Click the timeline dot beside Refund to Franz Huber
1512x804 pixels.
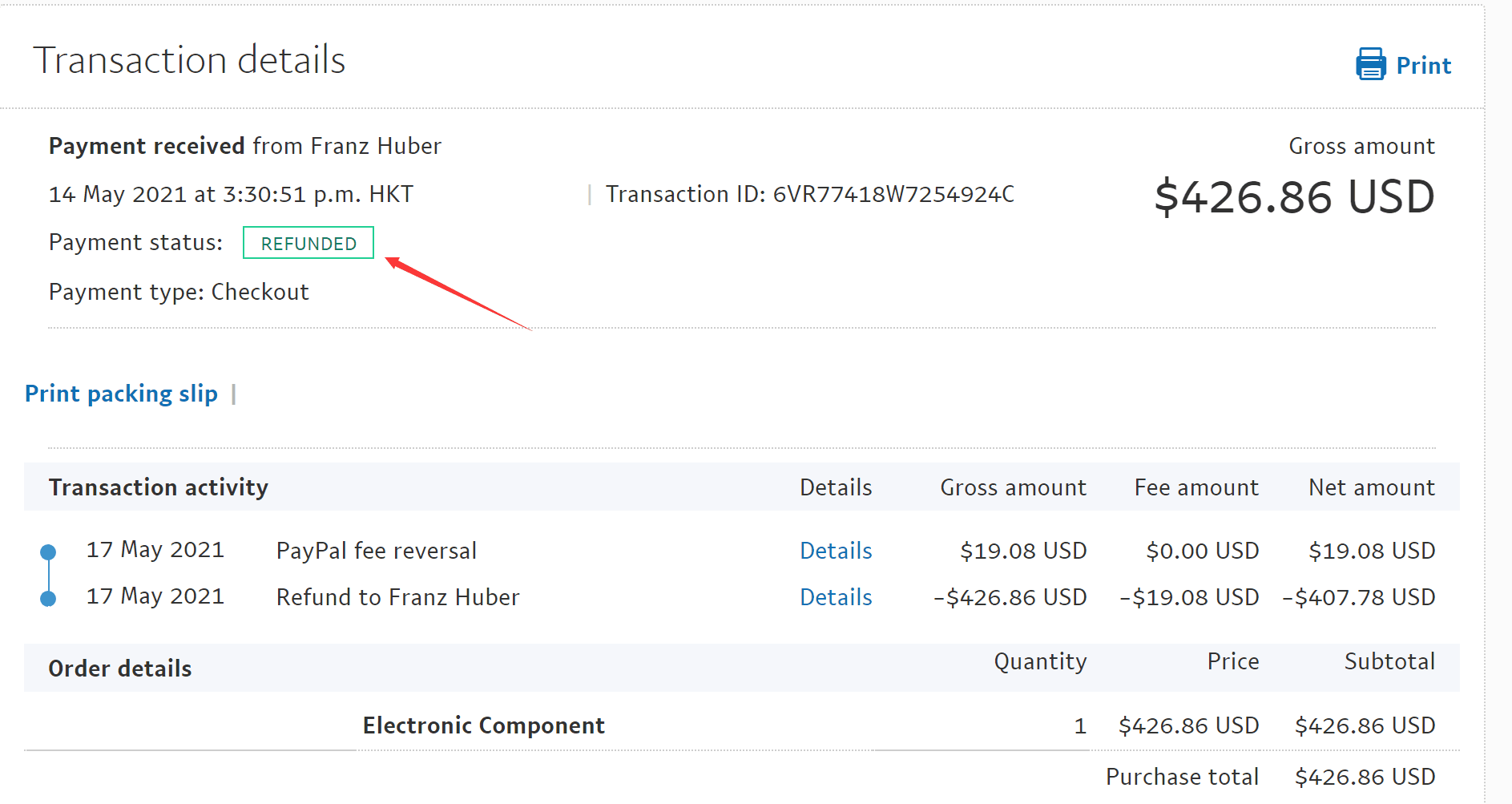pos(48,598)
